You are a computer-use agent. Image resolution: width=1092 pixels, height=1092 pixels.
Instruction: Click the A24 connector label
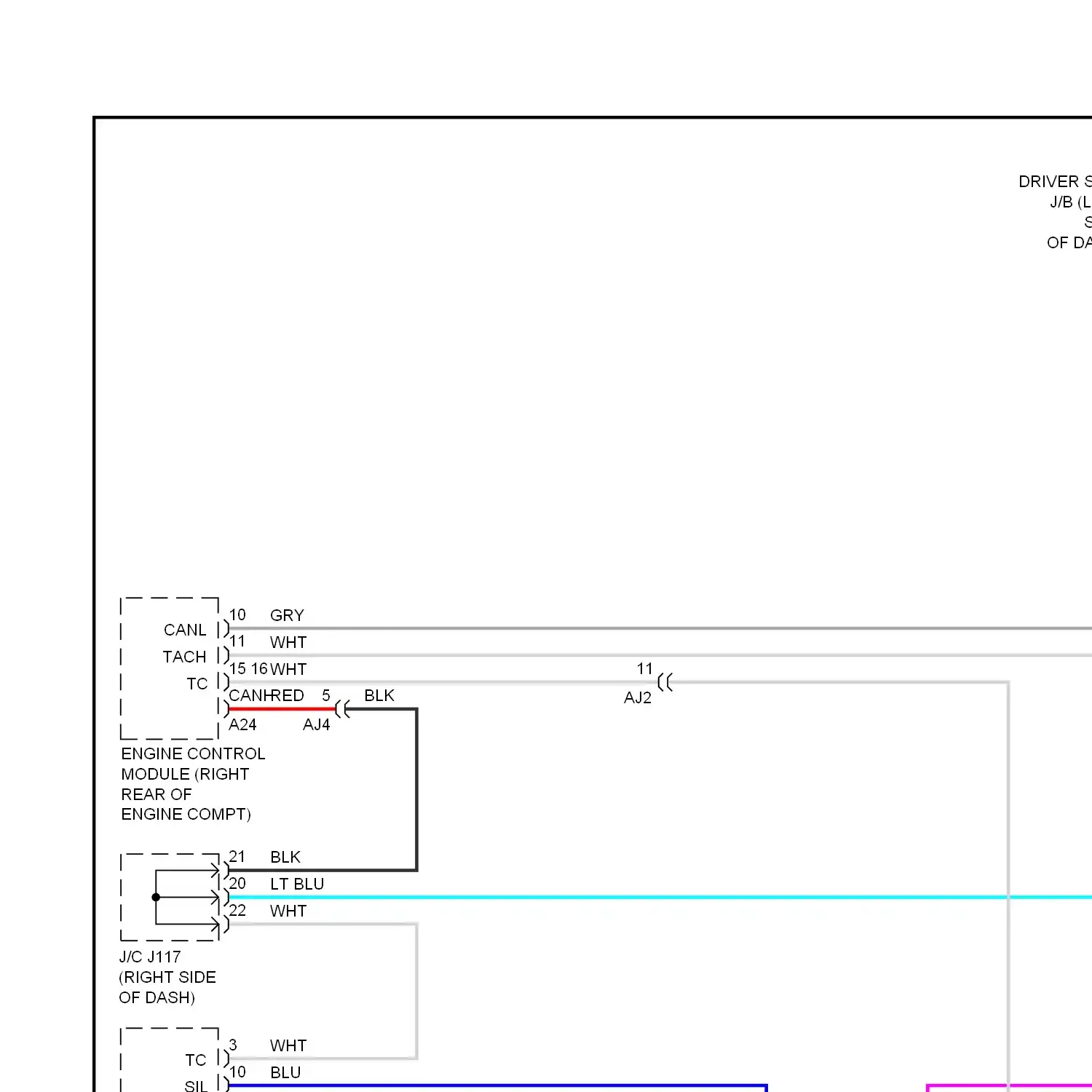[242, 724]
